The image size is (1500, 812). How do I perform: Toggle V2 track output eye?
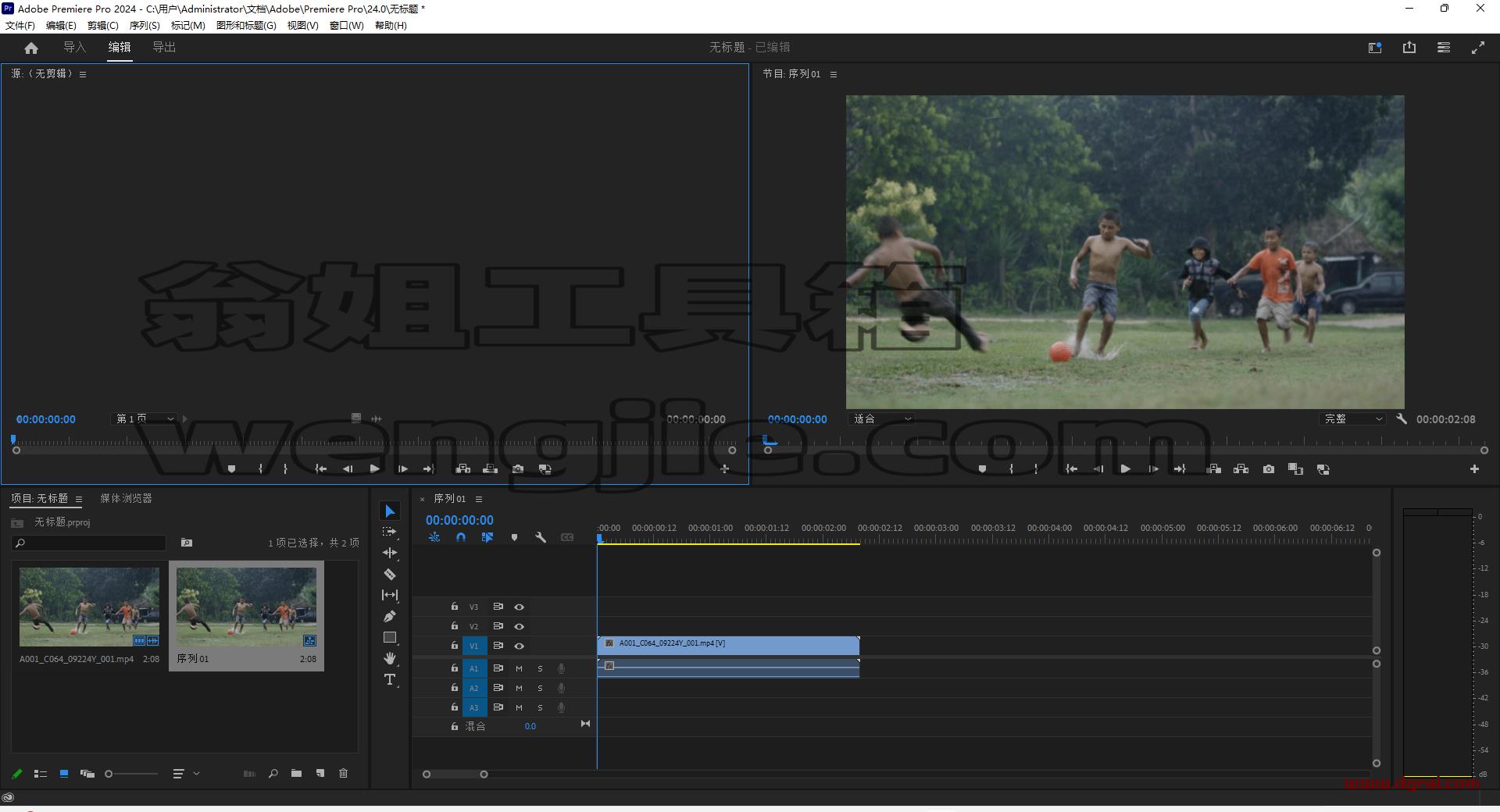click(x=519, y=626)
